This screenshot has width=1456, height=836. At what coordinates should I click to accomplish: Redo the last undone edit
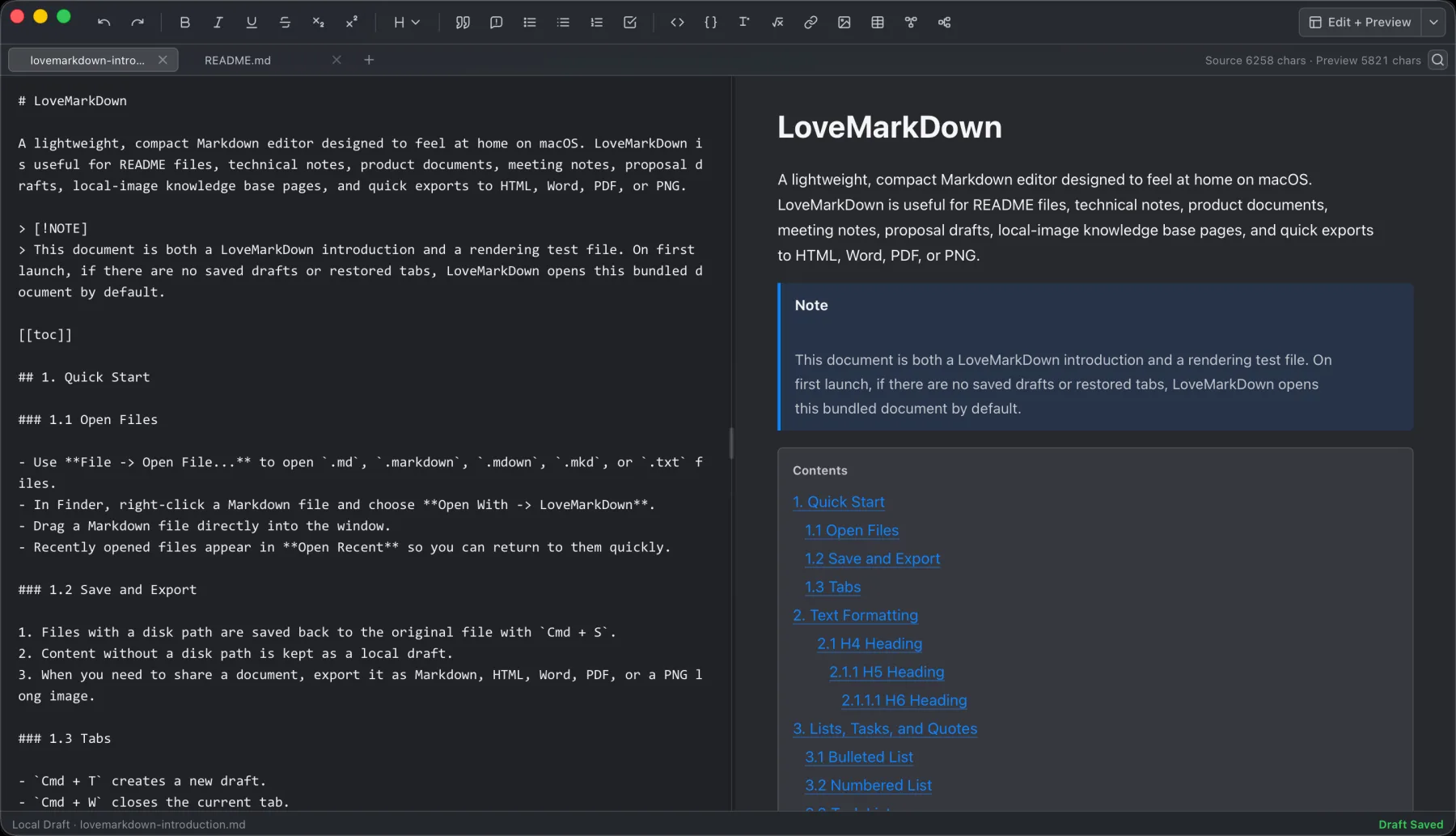[x=138, y=23]
